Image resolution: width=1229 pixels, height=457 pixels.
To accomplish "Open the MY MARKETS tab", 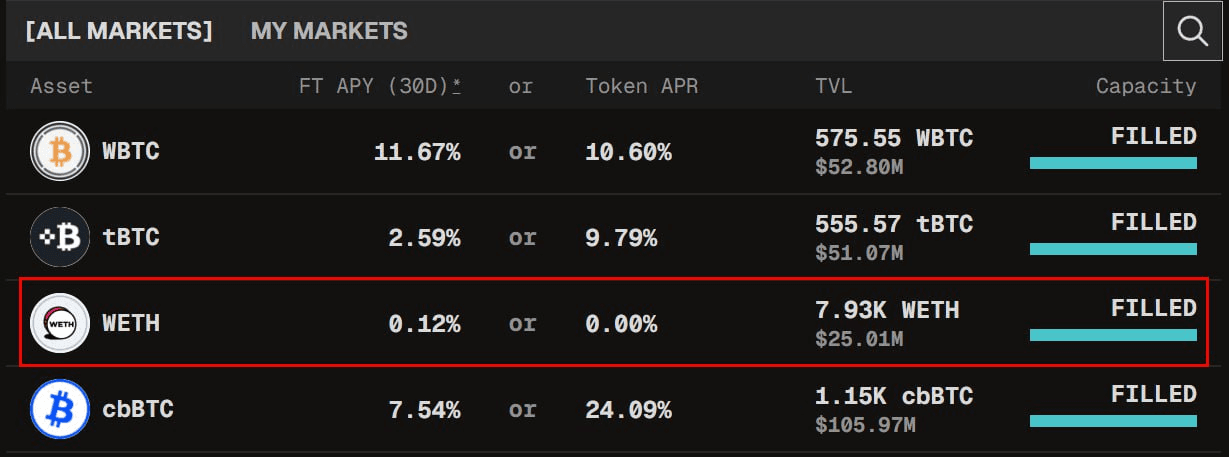I will tap(329, 31).
